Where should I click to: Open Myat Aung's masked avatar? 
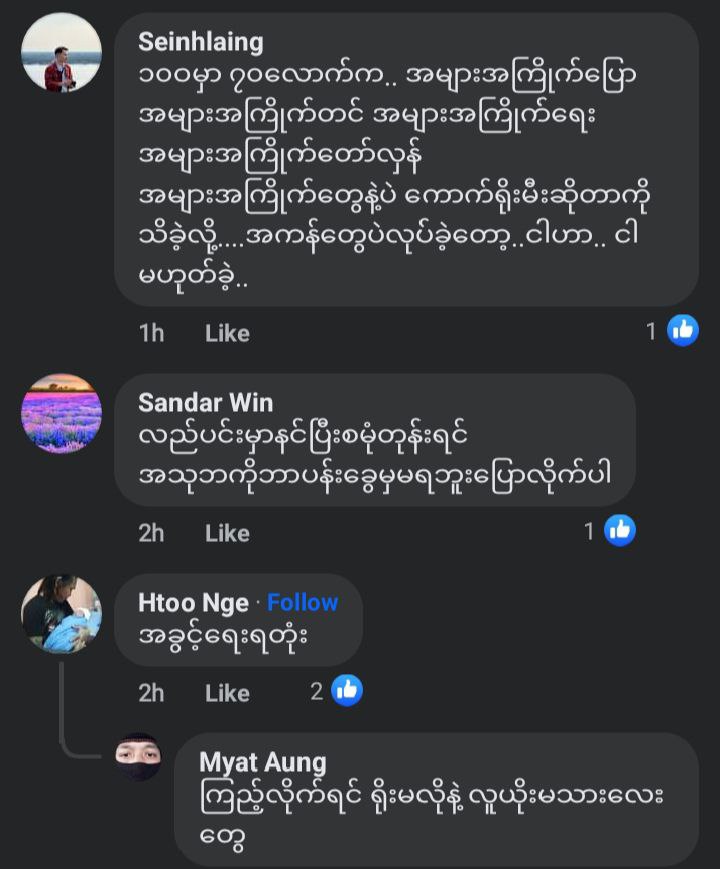pos(137,757)
